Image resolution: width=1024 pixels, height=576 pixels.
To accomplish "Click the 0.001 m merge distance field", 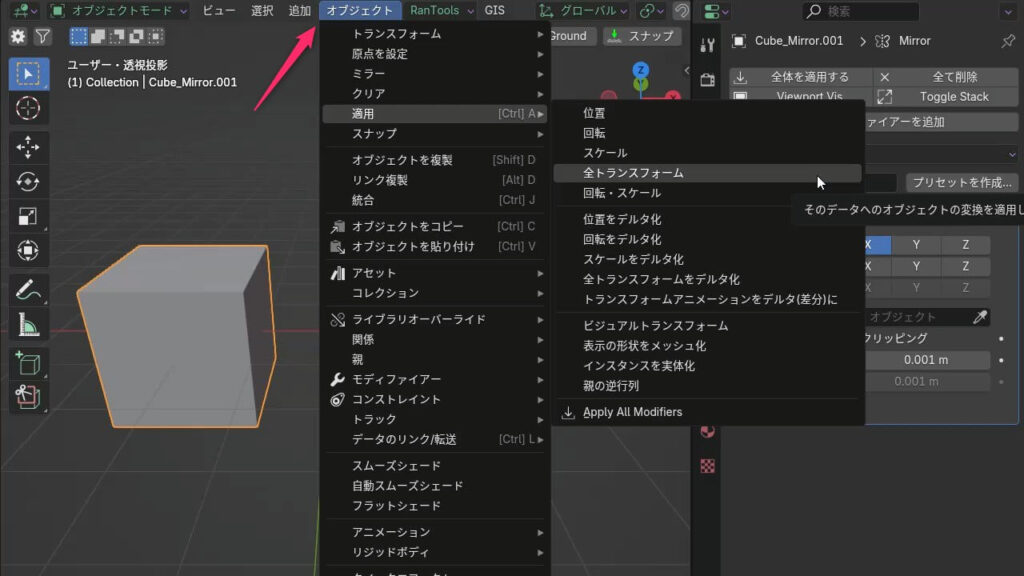I will tap(925, 360).
